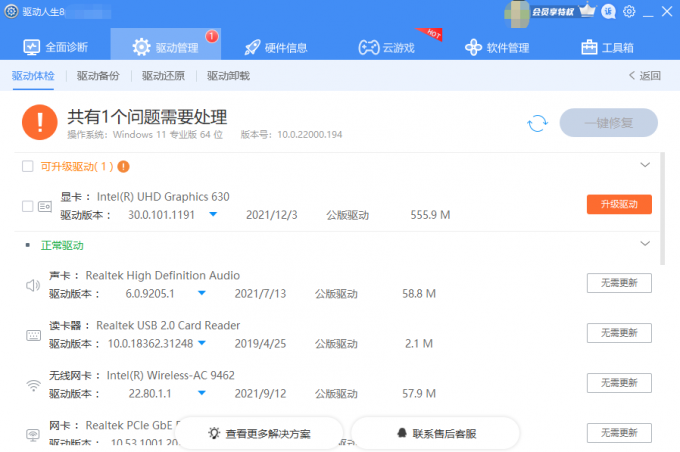Screen dimensions: 680x452
Task: Open version dropdown for 10.0.18362.31248
Action: pos(202,343)
